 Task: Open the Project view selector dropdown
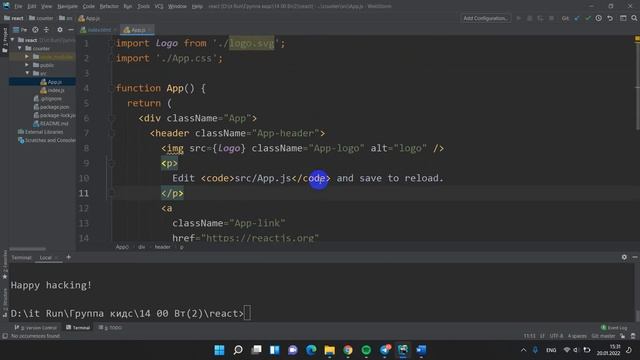(20, 30)
